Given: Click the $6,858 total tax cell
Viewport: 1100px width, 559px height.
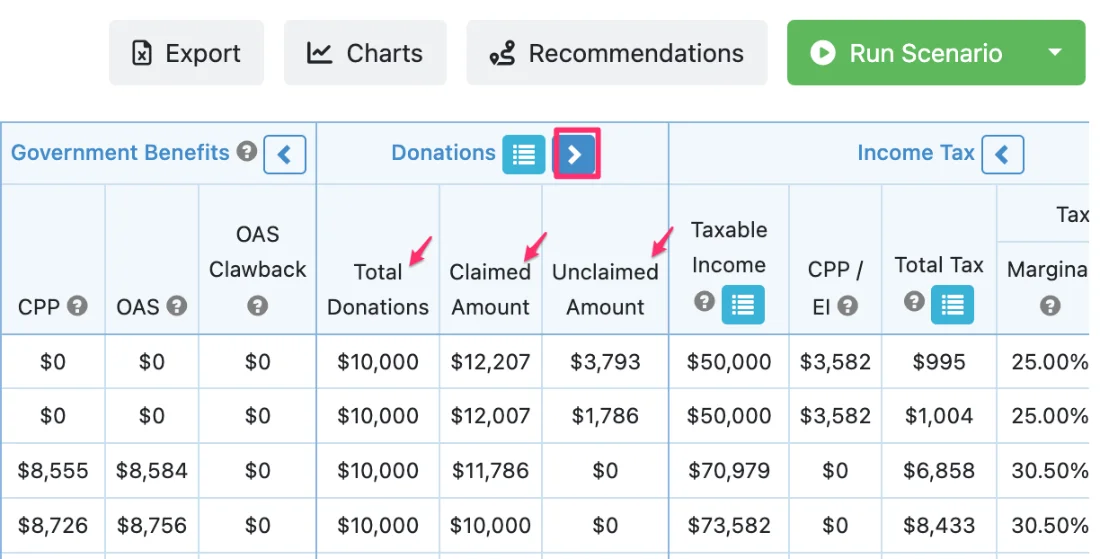Looking at the screenshot, I should click(939, 470).
